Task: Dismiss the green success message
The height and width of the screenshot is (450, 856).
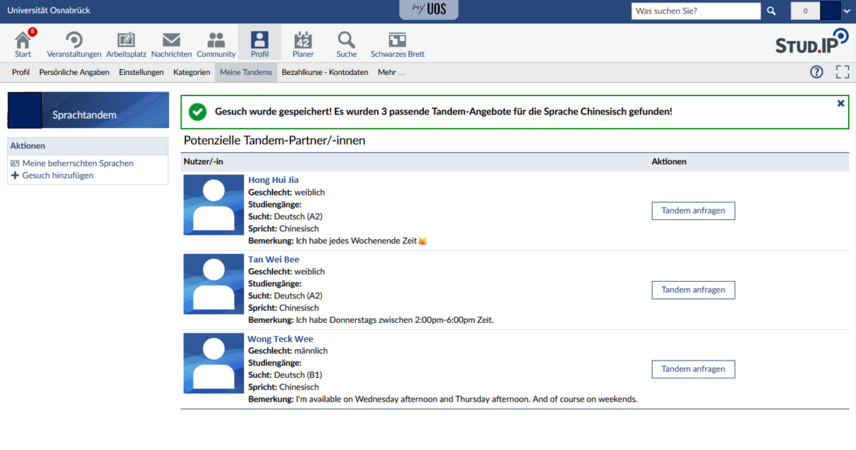Action: click(x=840, y=103)
